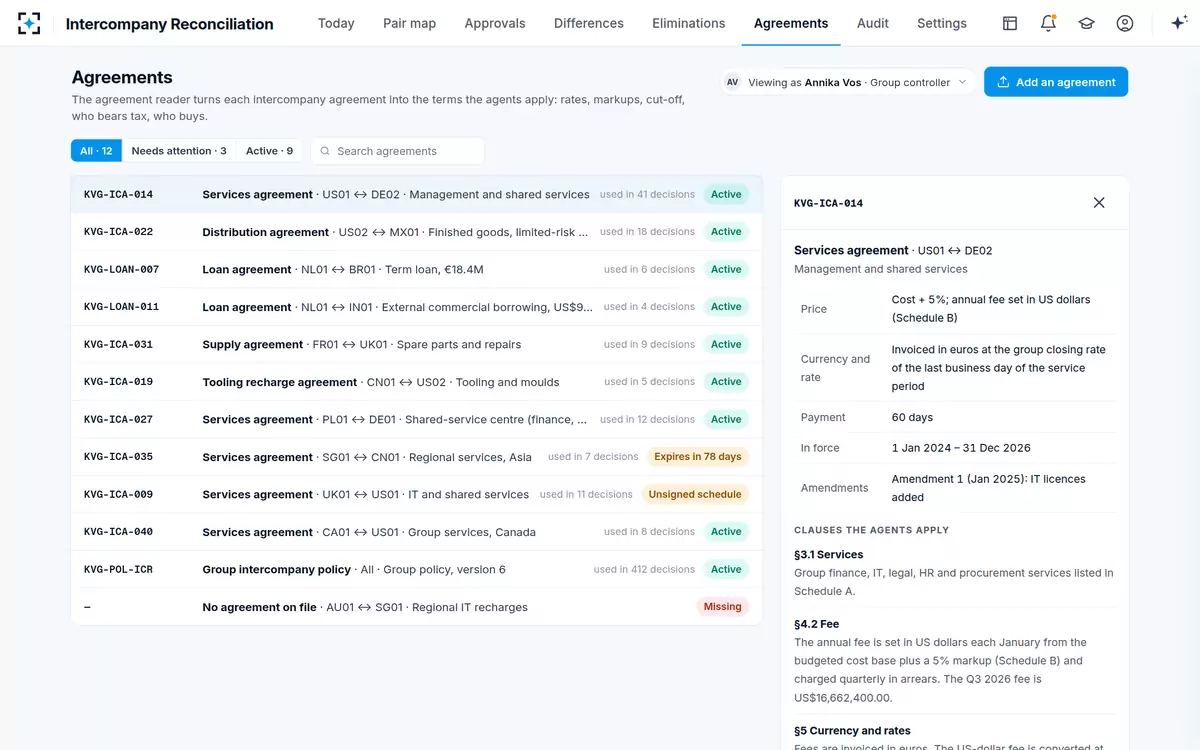The image size is (1200, 750).
Task: Close the KVG-ICA-014 detail panel
Action: click(x=1099, y=203)
